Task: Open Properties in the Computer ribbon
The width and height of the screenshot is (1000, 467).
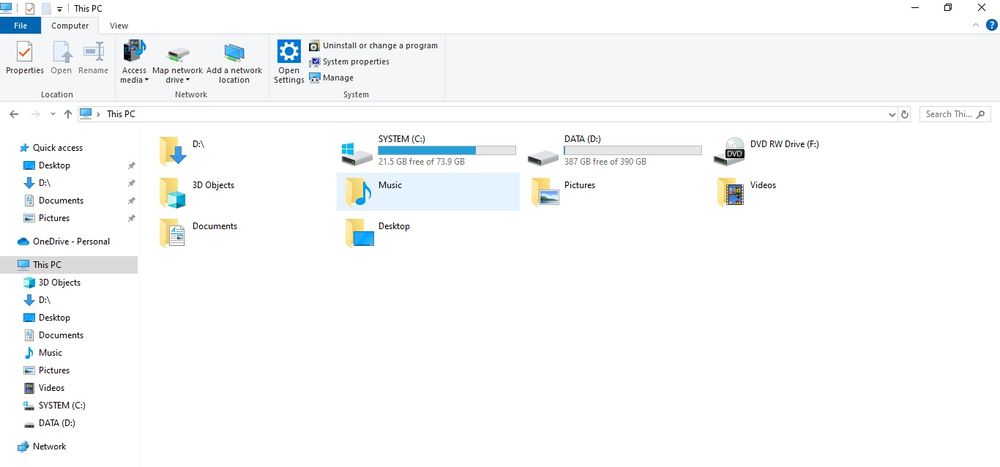Action: click(24, 58)
